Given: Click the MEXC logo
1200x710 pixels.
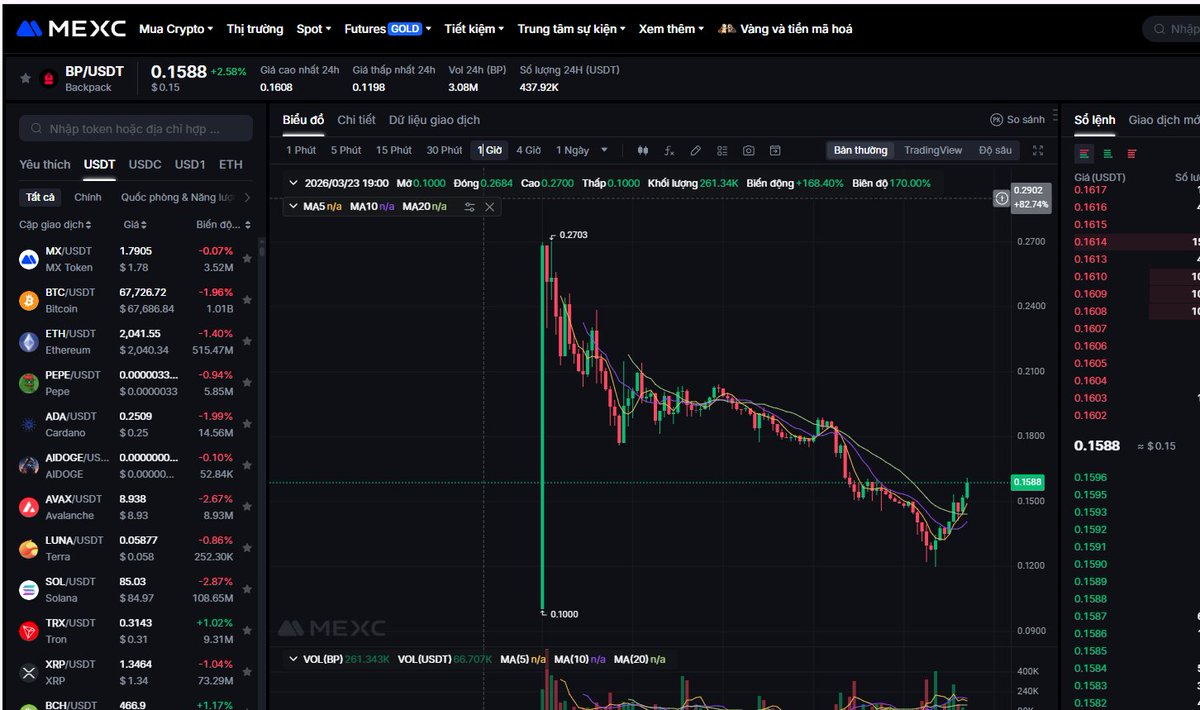Looking at the screenshot, I should [70, 29].
